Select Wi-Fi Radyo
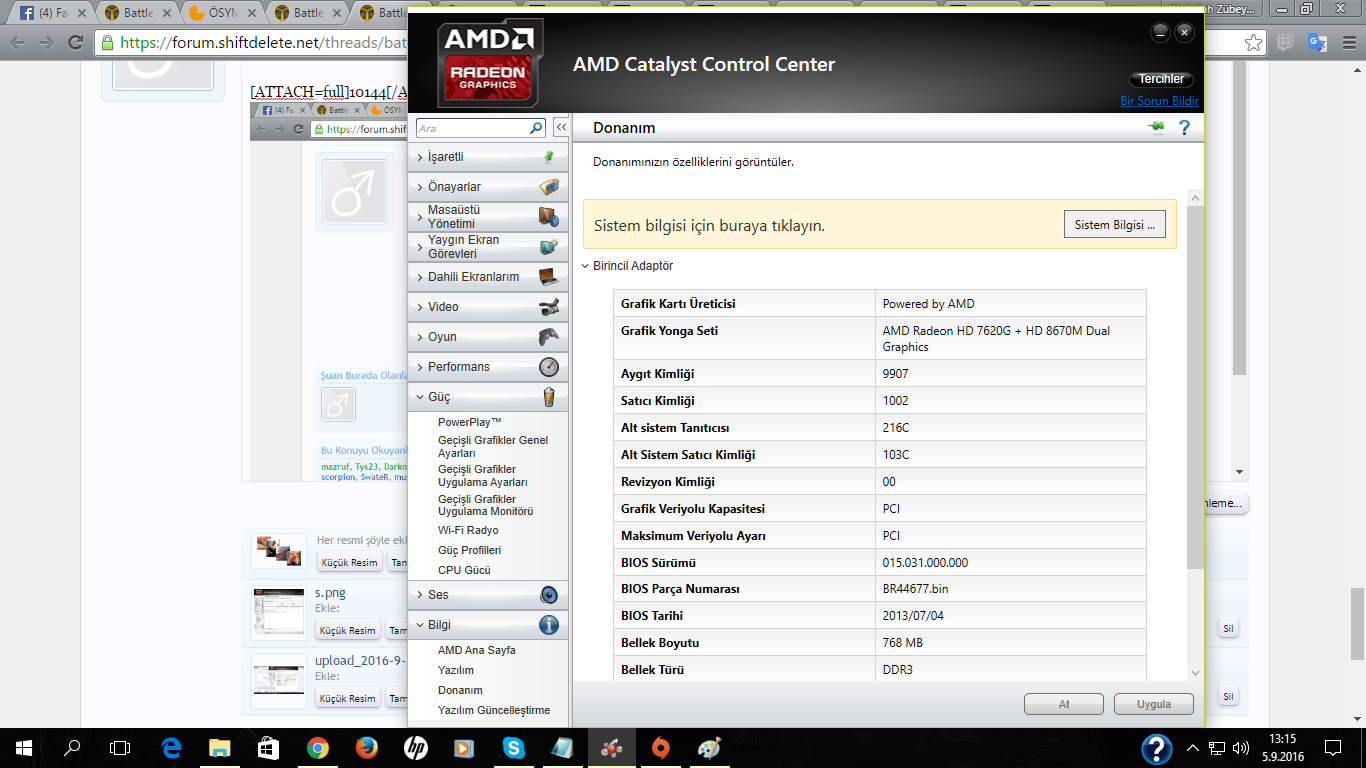This screenshot has width=1366, height=768. tap(468, 530)
